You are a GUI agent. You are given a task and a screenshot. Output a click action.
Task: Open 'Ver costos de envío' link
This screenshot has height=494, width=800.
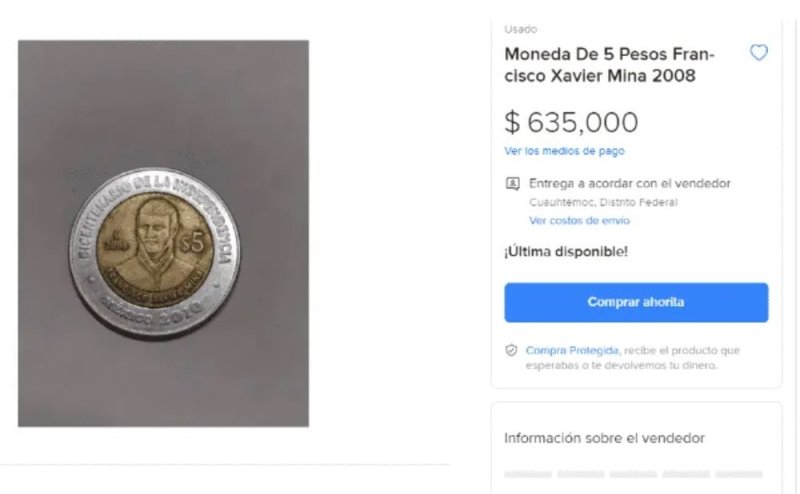click(579, 220)
